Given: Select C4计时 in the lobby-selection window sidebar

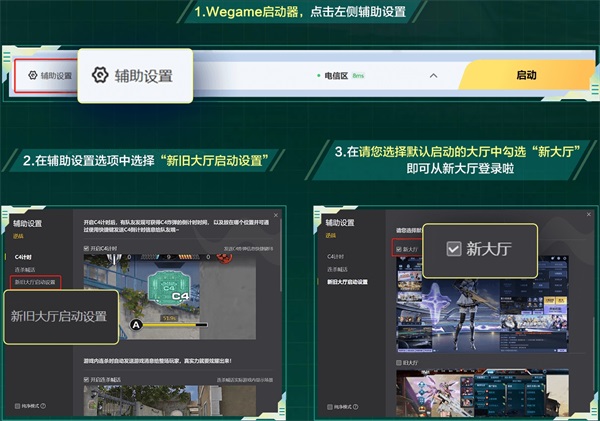Looking at the screenshot, I should click(x=336, y=256).
